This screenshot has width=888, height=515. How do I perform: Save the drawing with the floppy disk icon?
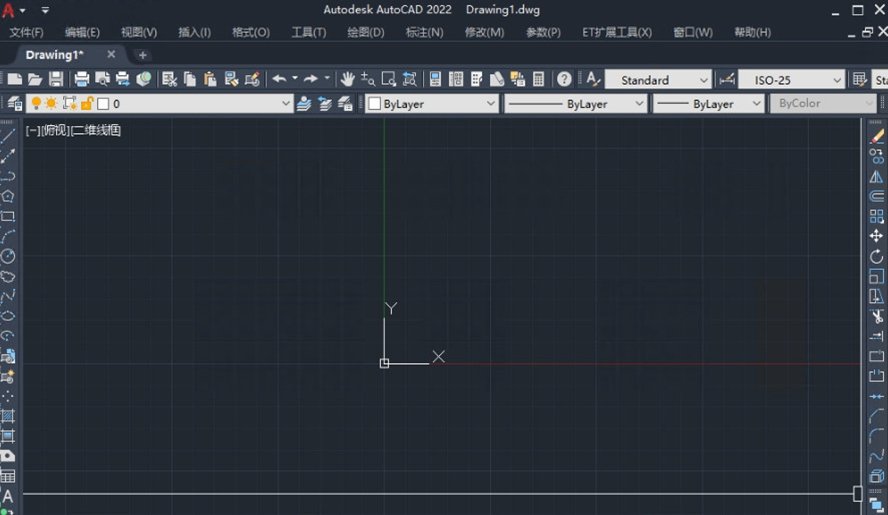pos(56,79)
